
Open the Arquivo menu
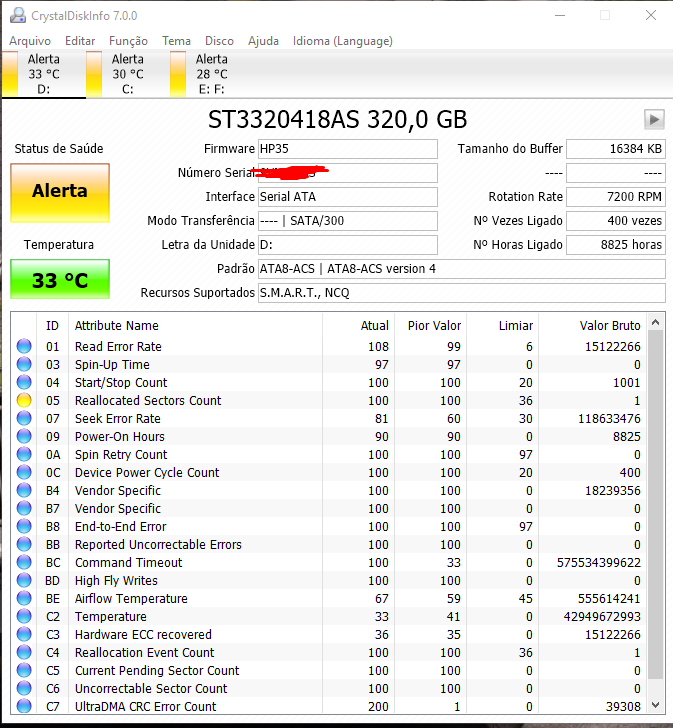point(30,41)
